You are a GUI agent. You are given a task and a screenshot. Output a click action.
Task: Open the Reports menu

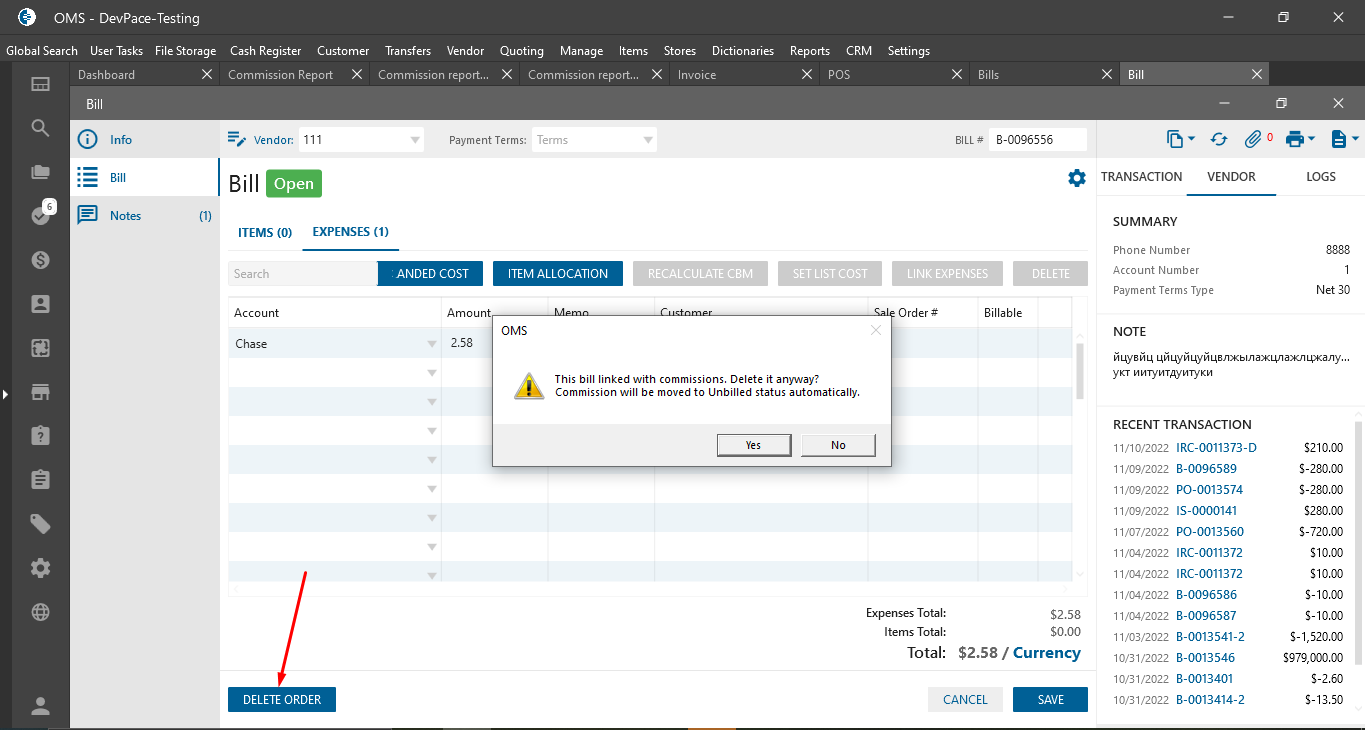(x=810, y=50)
